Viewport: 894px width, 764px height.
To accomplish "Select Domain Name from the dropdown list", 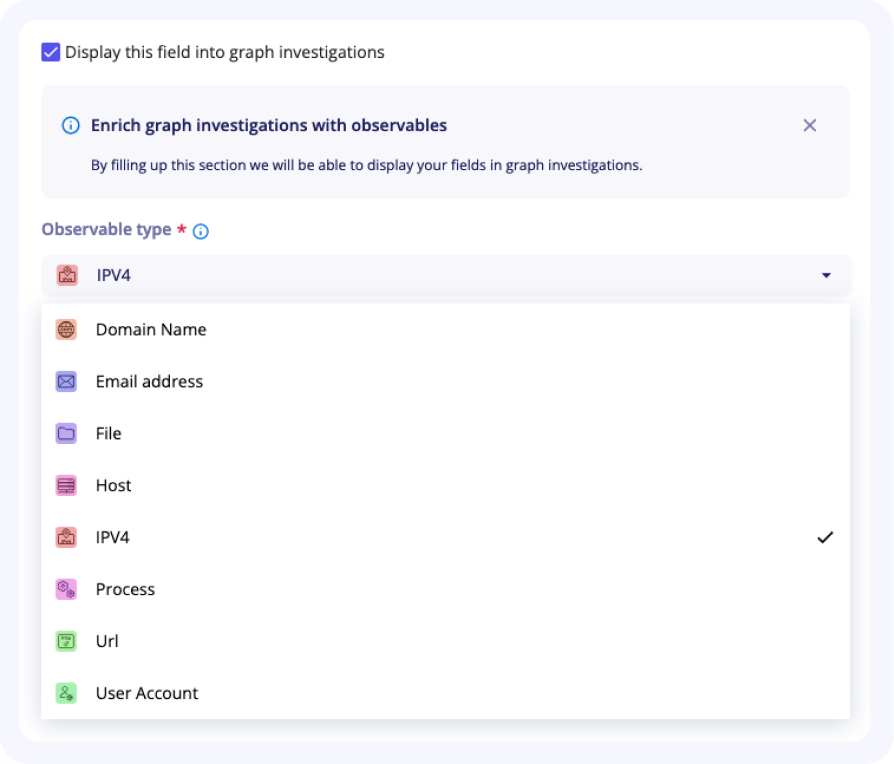I will (150, 329).
